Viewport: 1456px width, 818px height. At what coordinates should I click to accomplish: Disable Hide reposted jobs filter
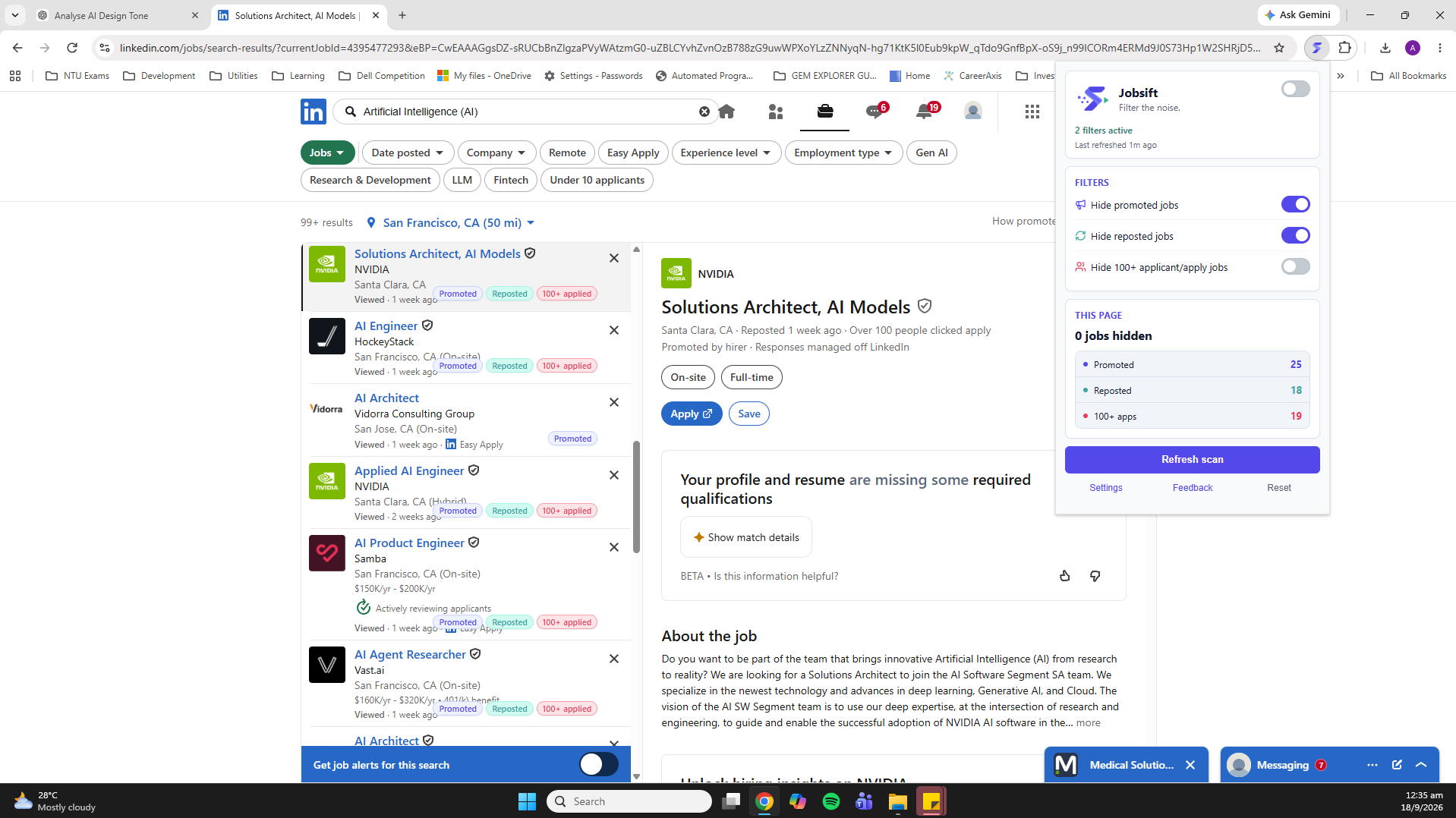pos(1296,235)
